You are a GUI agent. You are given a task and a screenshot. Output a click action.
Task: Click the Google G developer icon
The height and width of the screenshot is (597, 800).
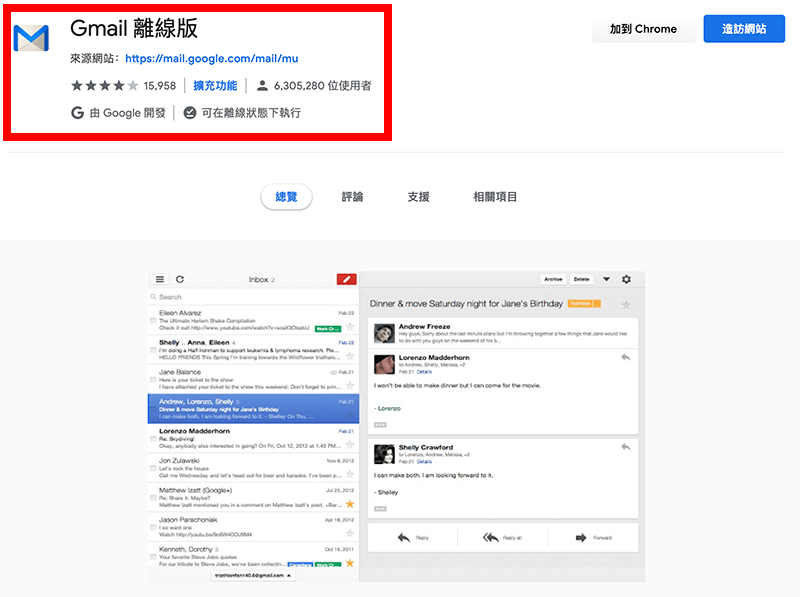coord(78,113)
